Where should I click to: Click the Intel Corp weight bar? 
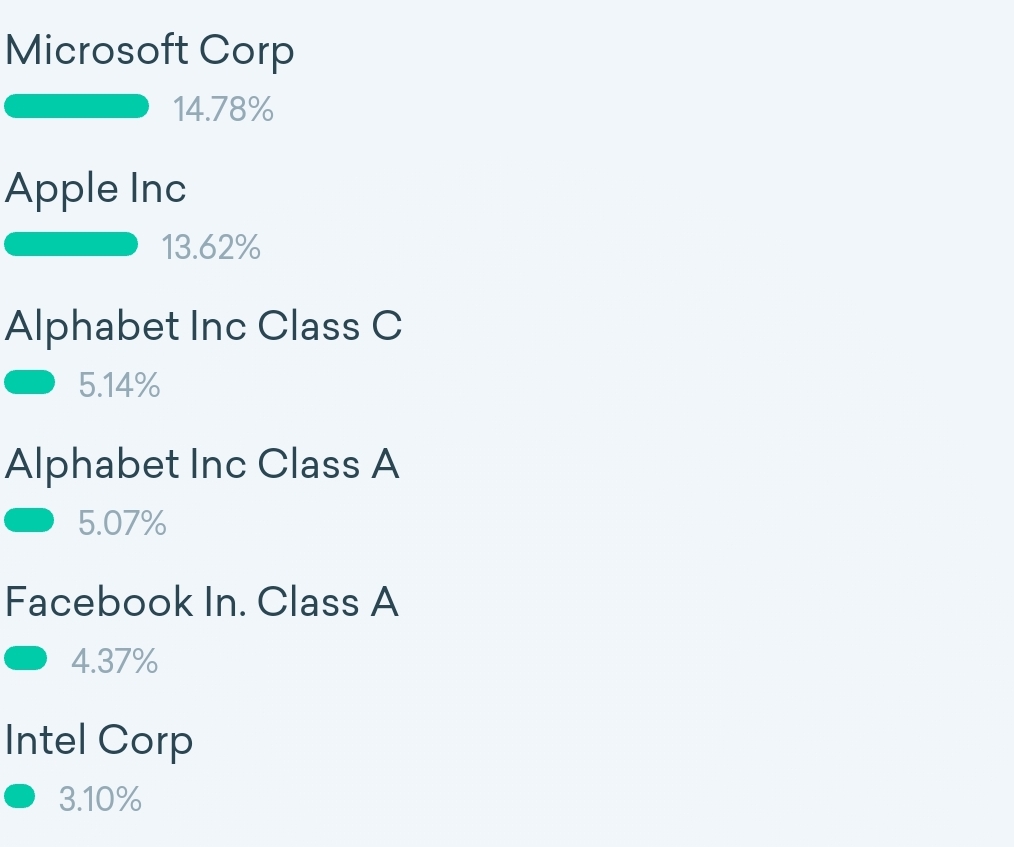20,796
